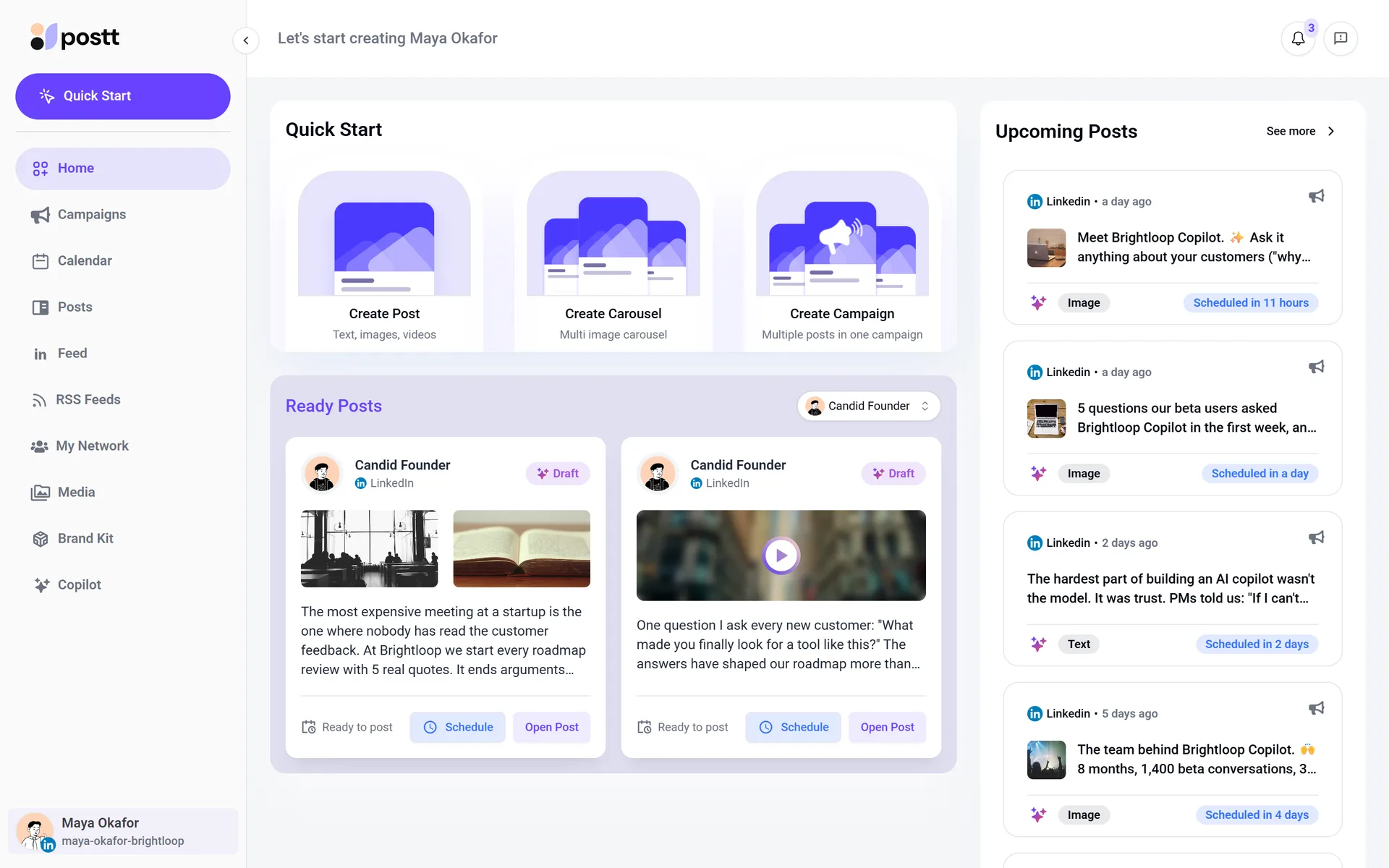
Task: Open Post for the customer question draft
Action: (x=888, y=728)
